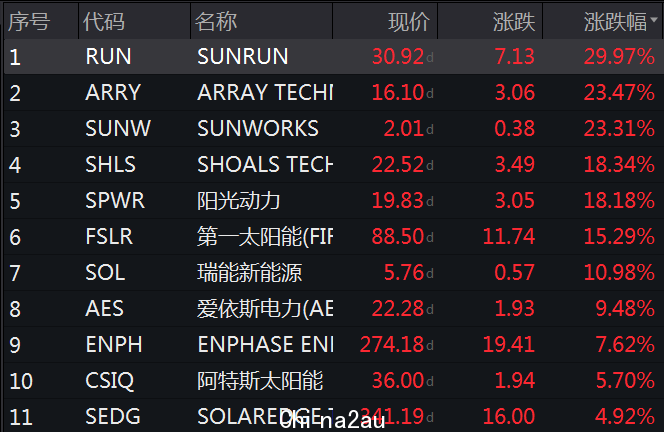Click price 274.18 in ENPH row
664x432 pixels.
(x=392, y=344)
